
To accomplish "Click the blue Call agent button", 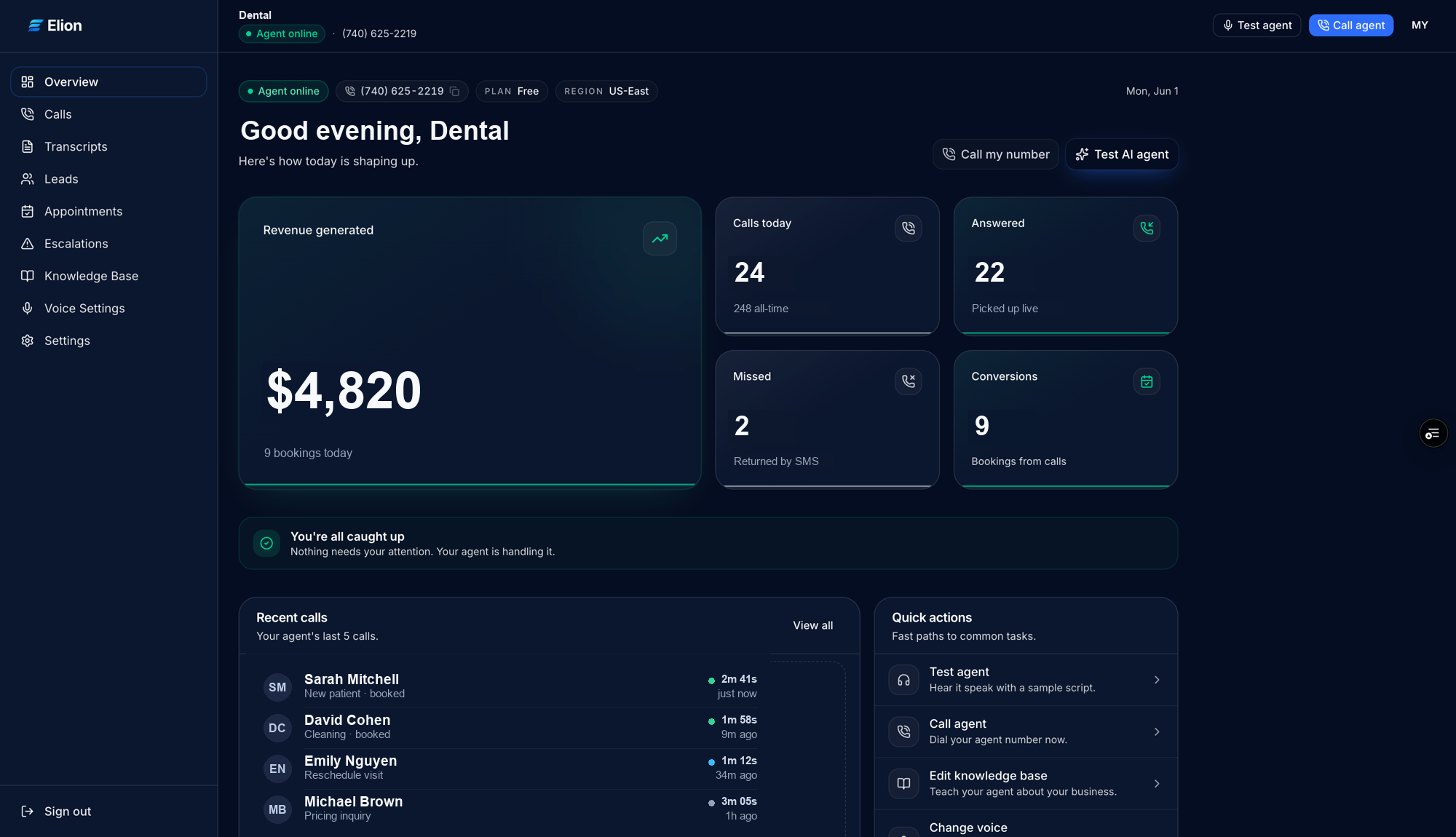I will click(x=1351, y=25).
